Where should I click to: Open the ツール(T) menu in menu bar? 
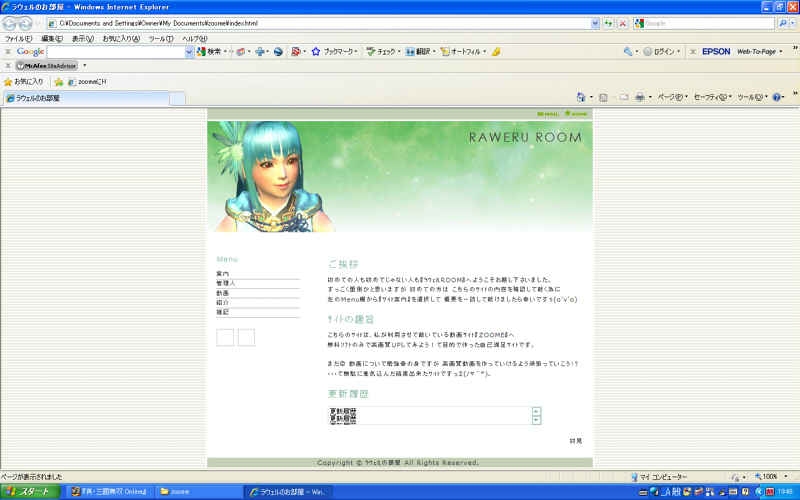coord(161,38)
